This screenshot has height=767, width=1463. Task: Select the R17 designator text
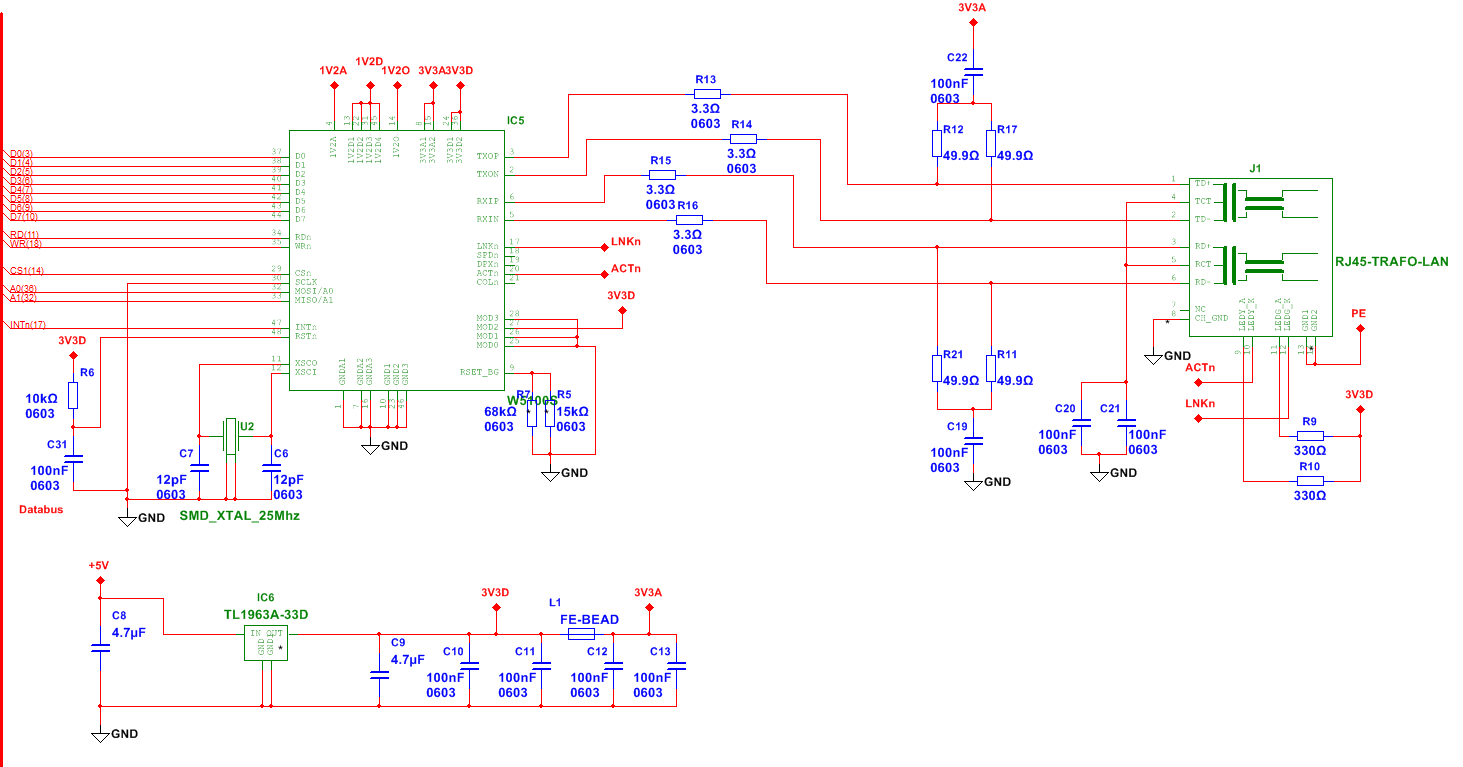tap(1007, 131)
